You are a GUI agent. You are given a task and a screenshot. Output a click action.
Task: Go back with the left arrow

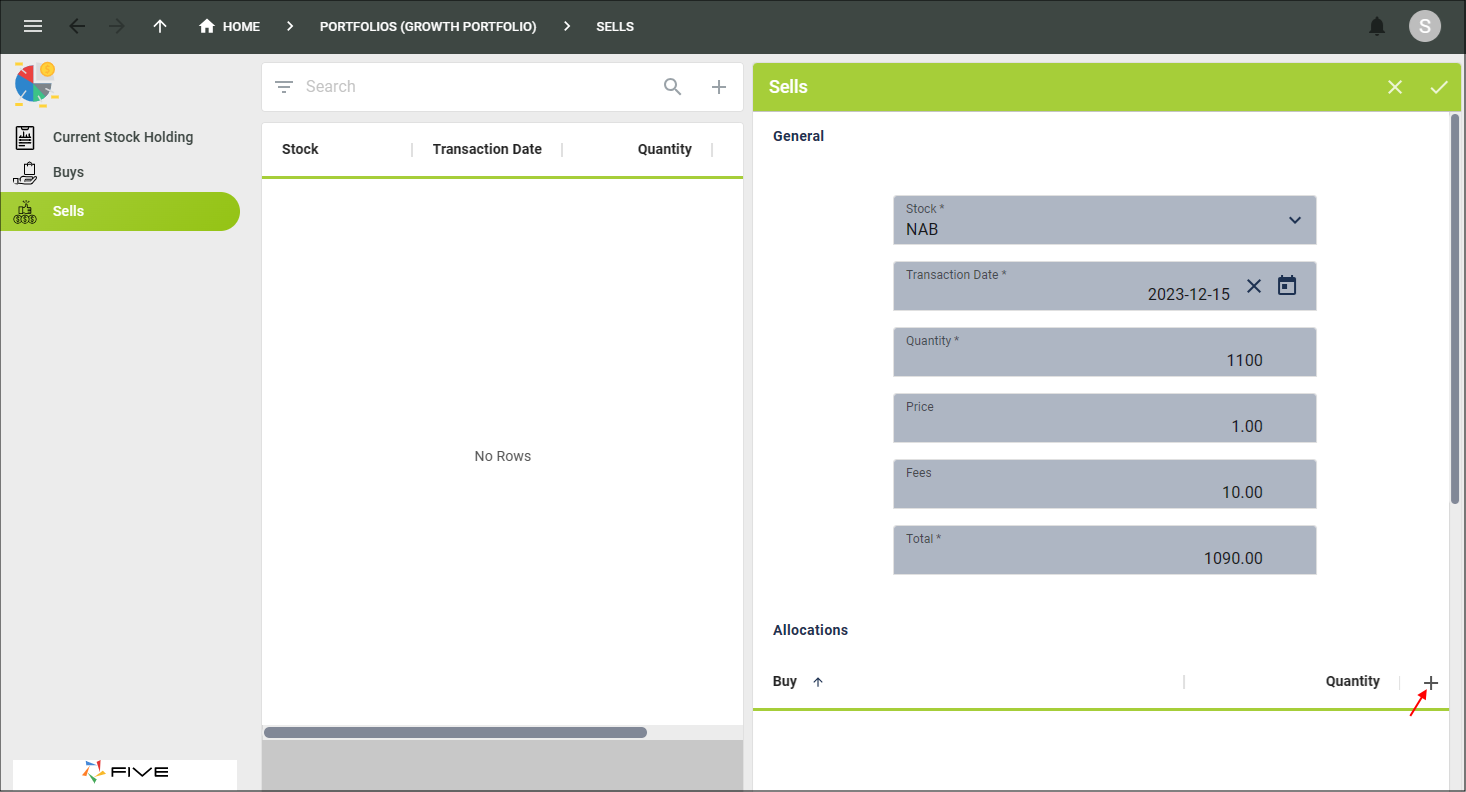click(77, 27)
